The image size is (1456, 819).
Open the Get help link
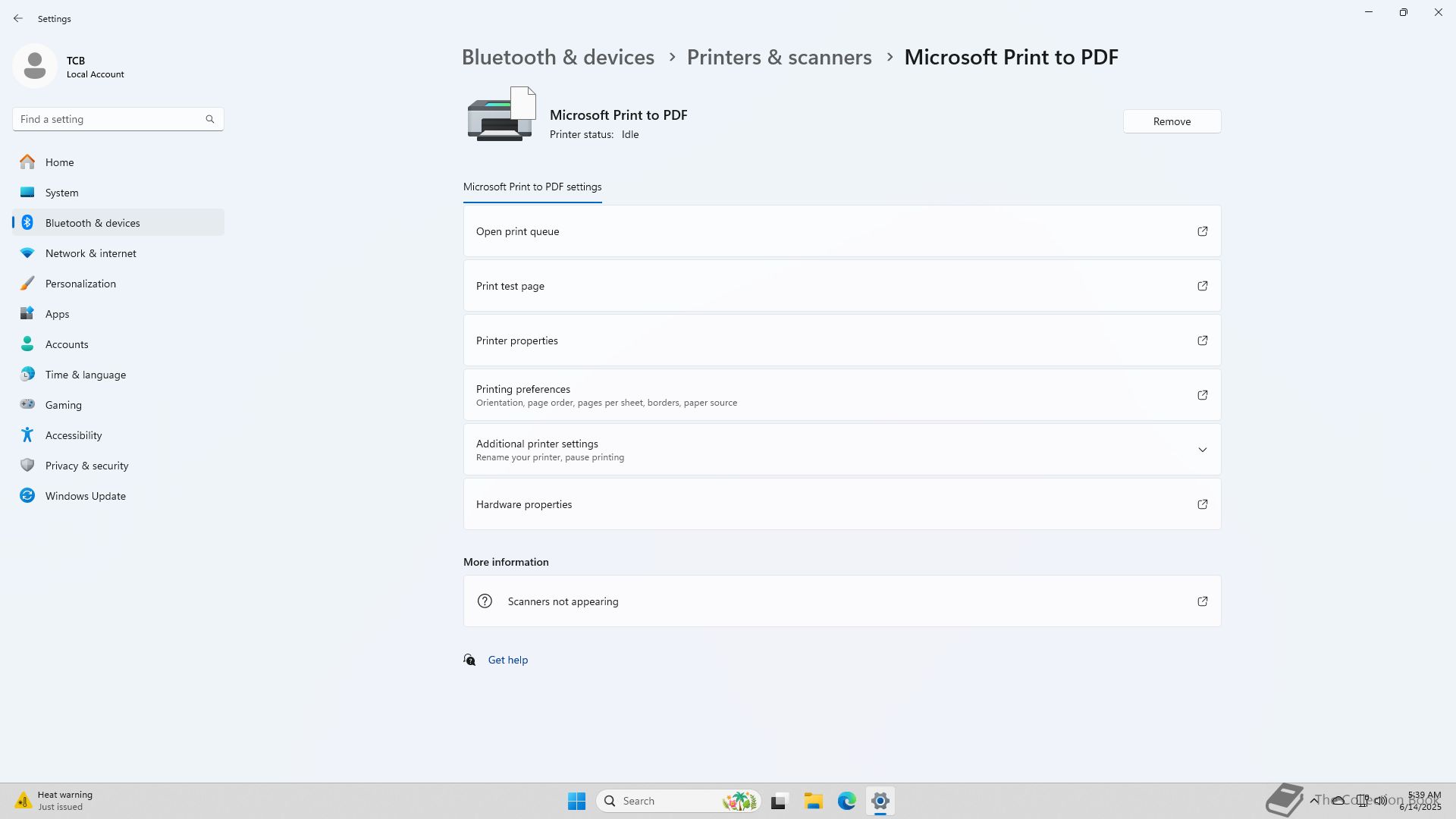507,660
